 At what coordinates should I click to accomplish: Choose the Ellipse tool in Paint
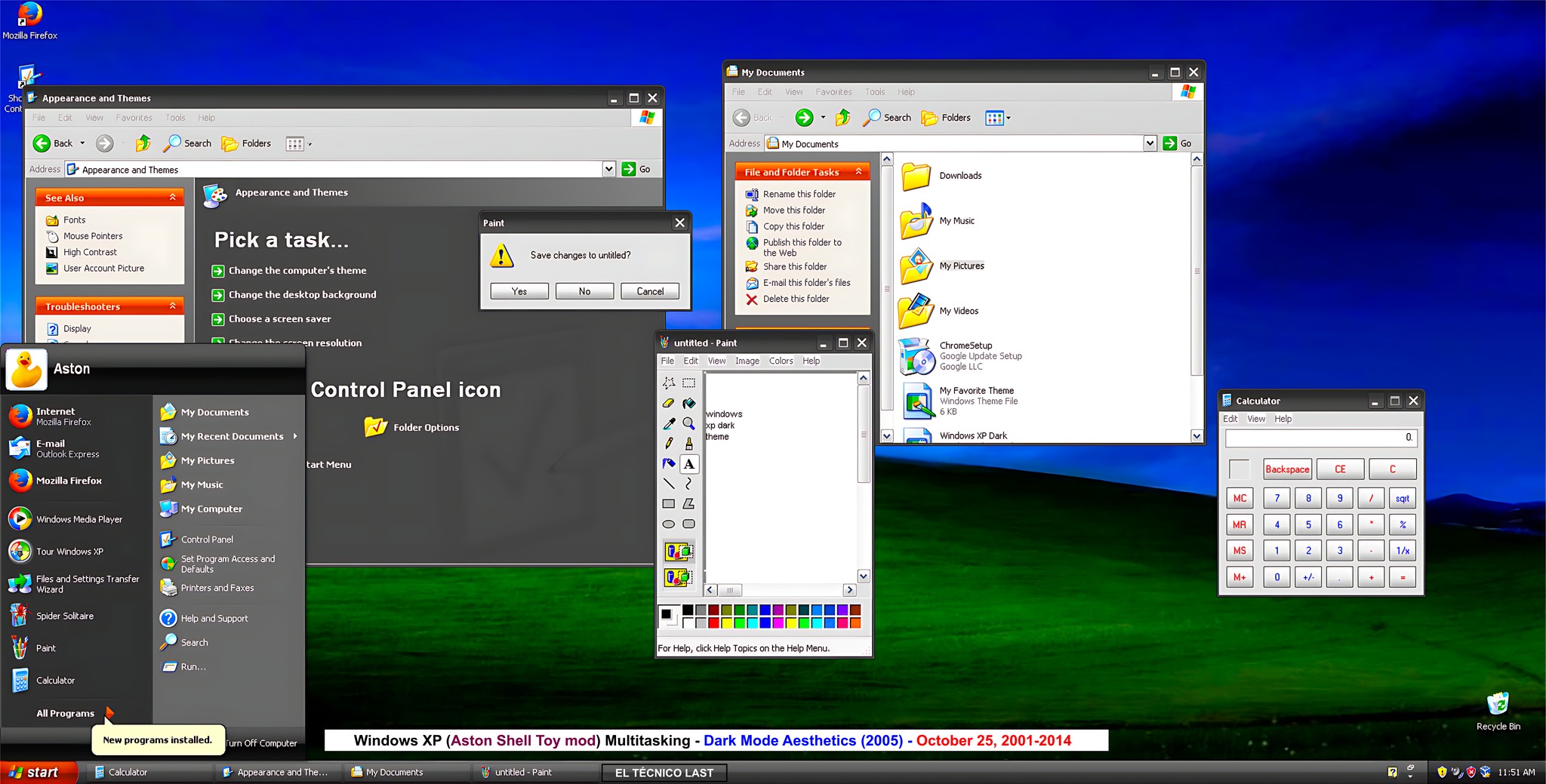pyautogui.click(x=669, y=524)
